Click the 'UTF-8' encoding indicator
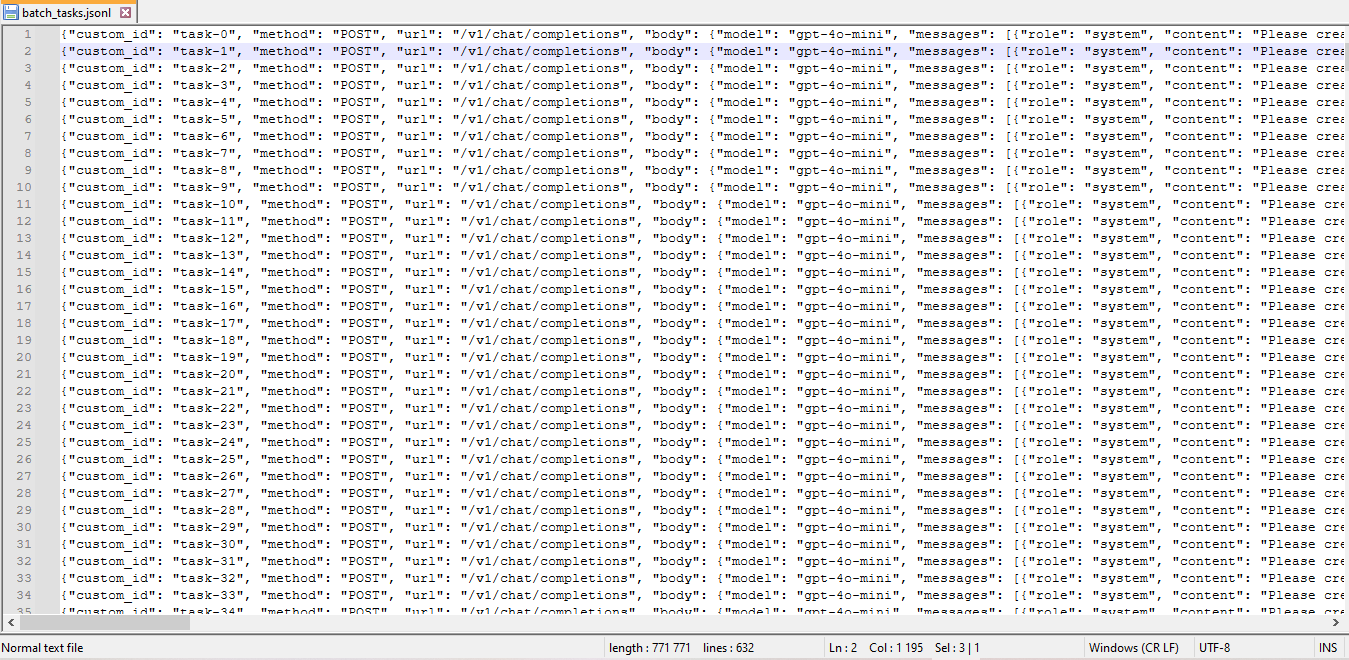The image size is (1349, 660). [1216, 648]
